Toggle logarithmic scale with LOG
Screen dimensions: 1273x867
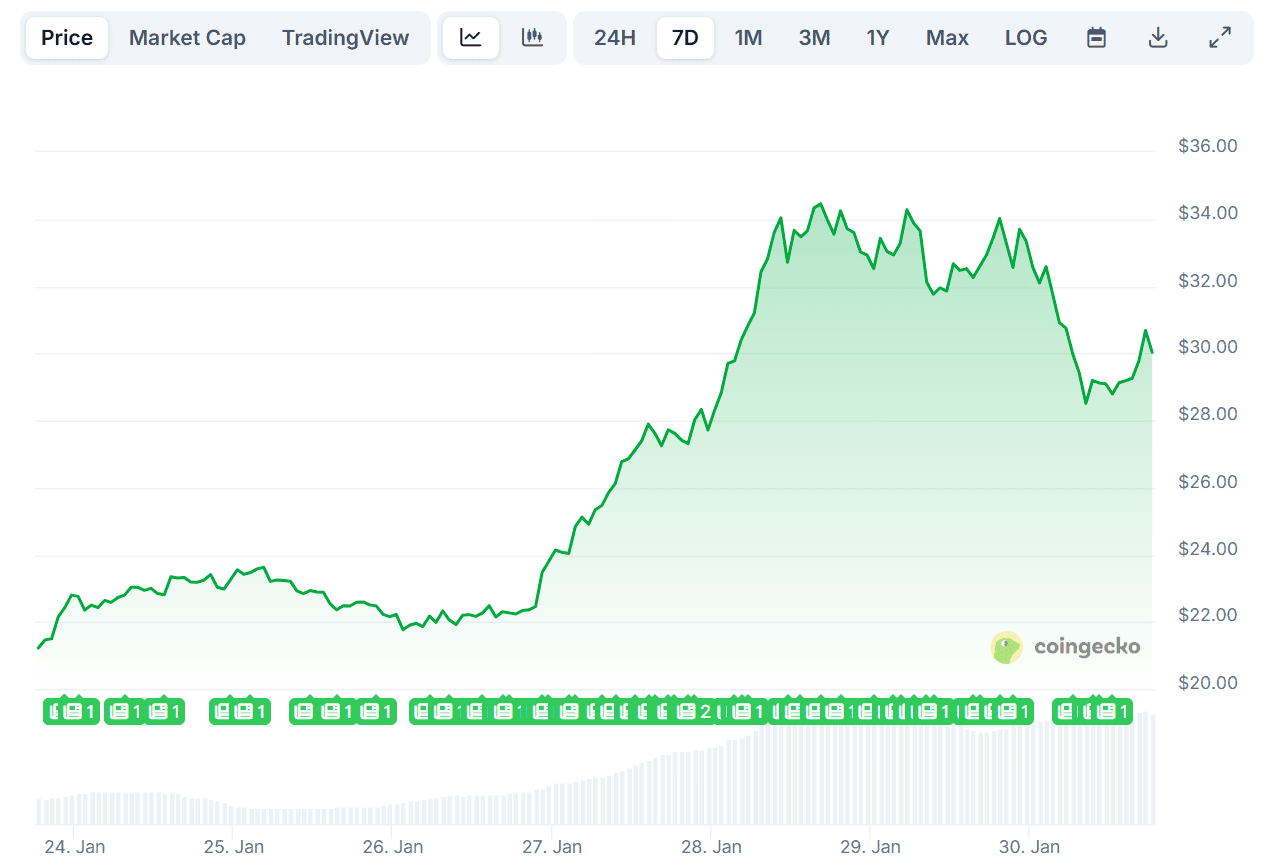click(x=1026, y=37)
